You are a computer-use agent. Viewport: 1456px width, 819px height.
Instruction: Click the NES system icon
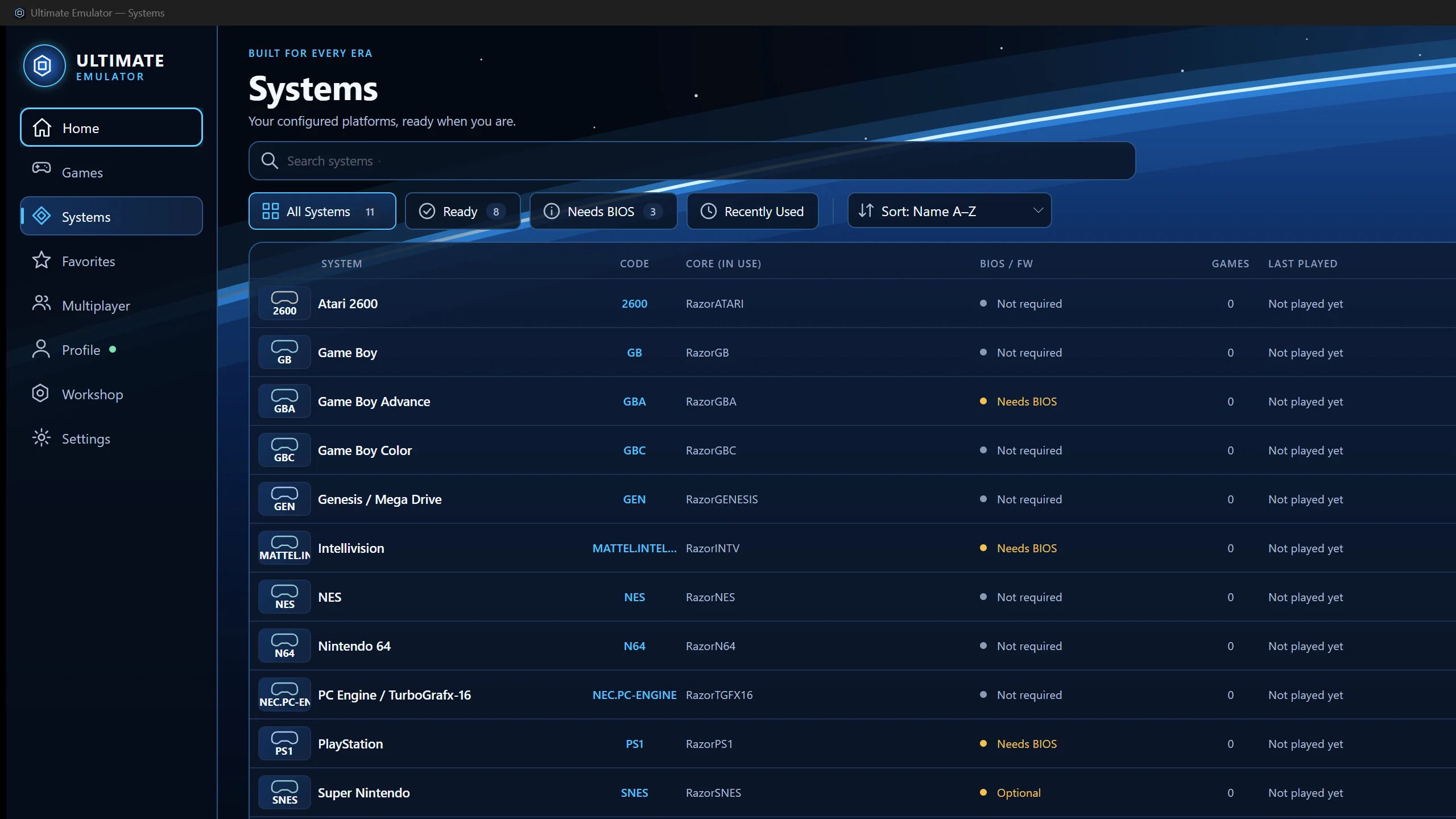(284, 597)
